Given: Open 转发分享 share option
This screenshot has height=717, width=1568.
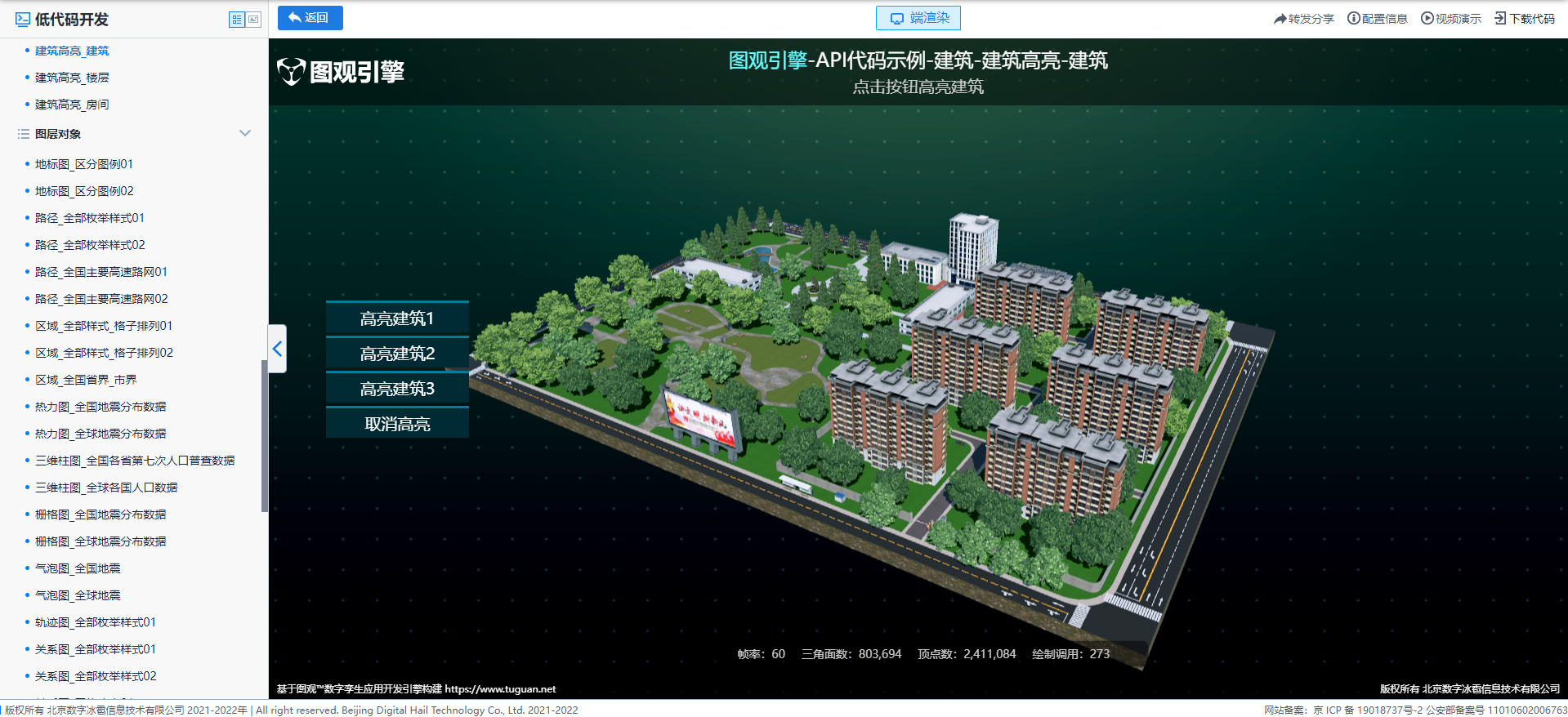Looking at the screenshot, I should point(1304,19).
